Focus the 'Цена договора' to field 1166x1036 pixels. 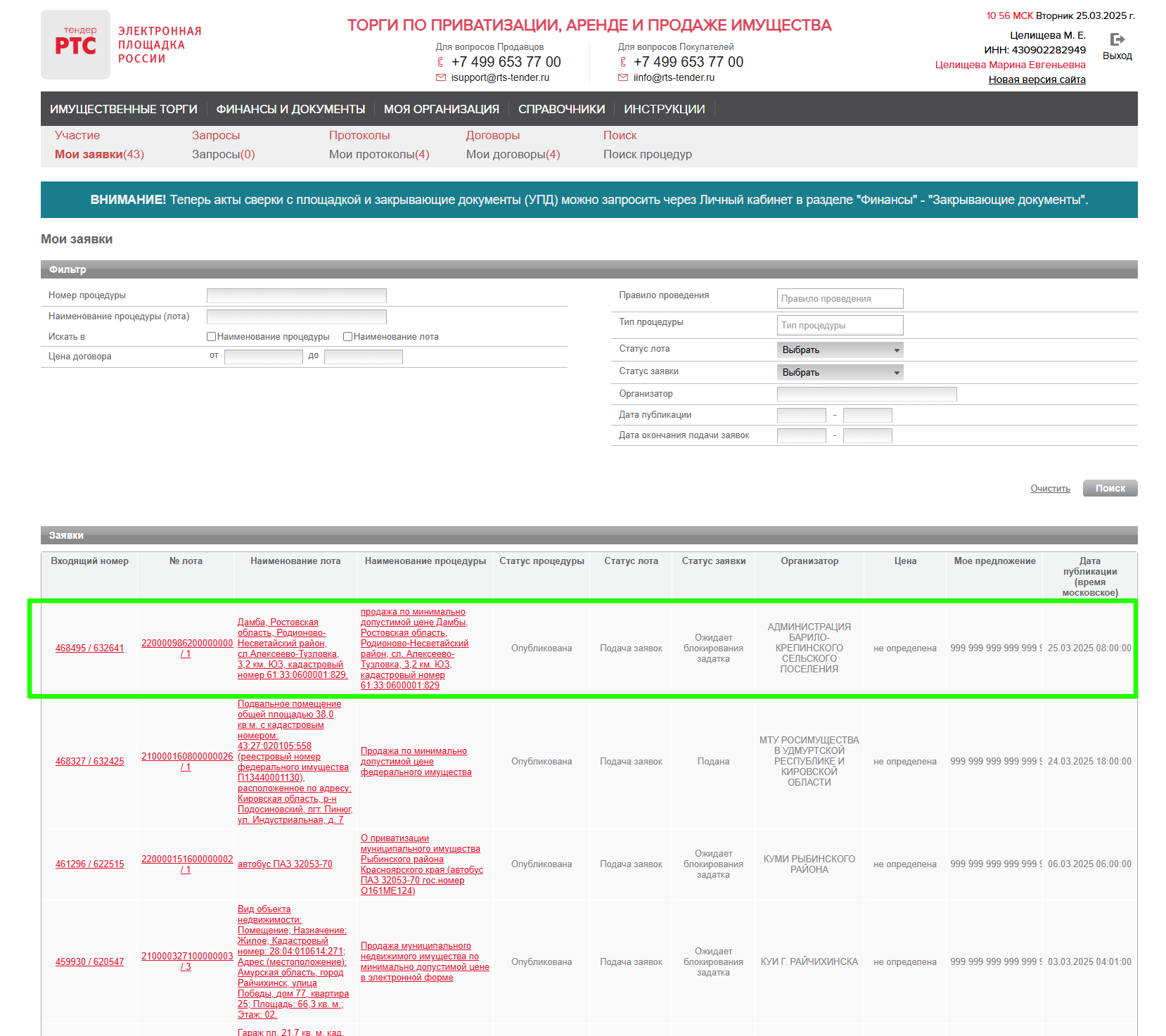(364, 357)
